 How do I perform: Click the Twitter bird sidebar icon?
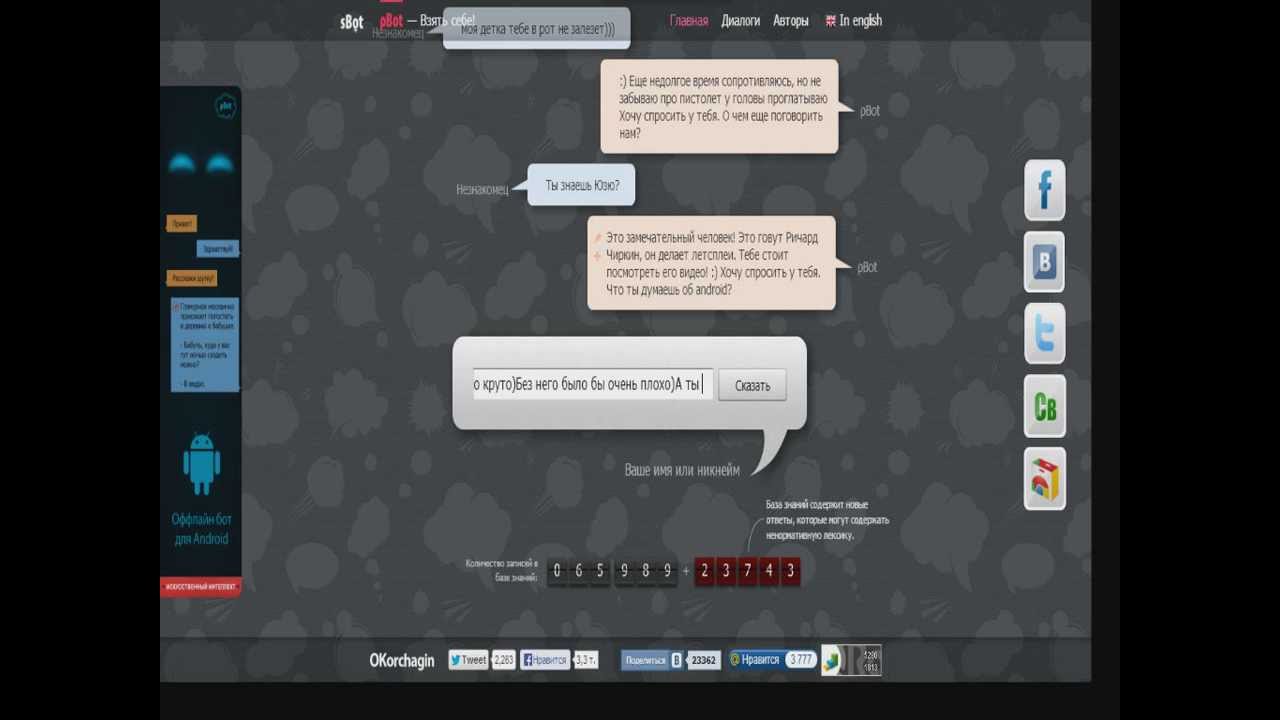tap(1045, 334)
